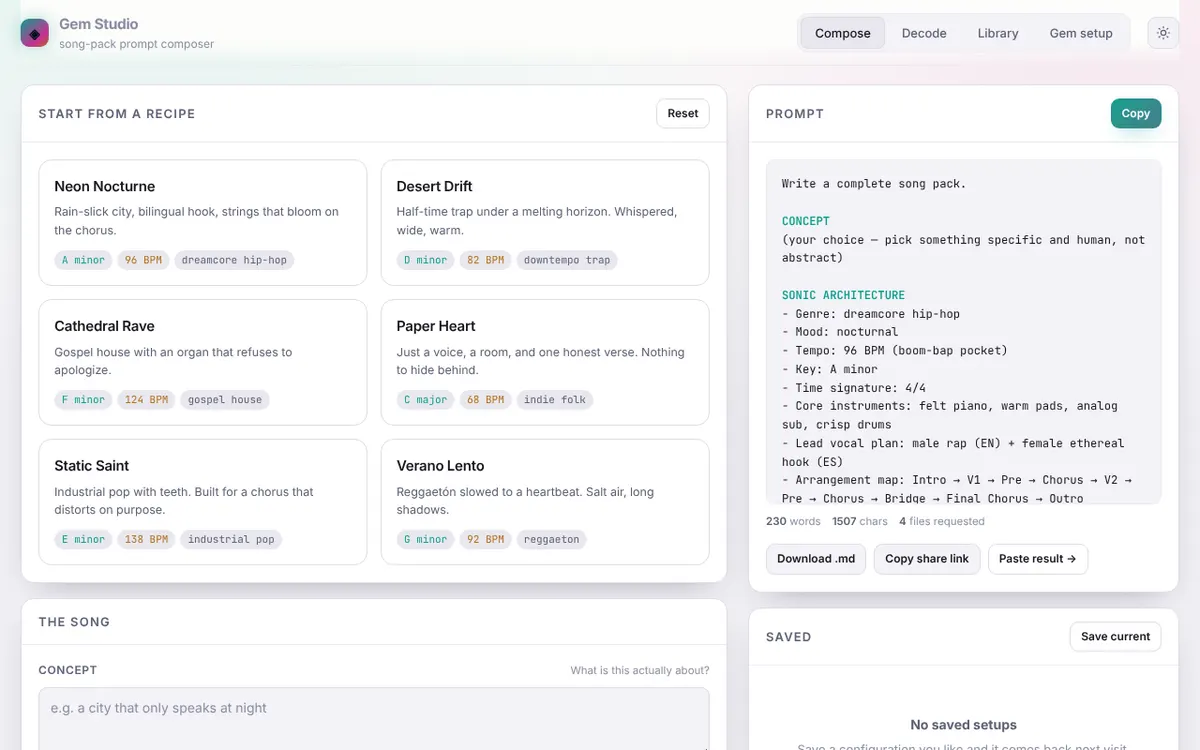This screenshot has width=1200, height=750.
Task: Open Paste result
Action: (1038, 559)
